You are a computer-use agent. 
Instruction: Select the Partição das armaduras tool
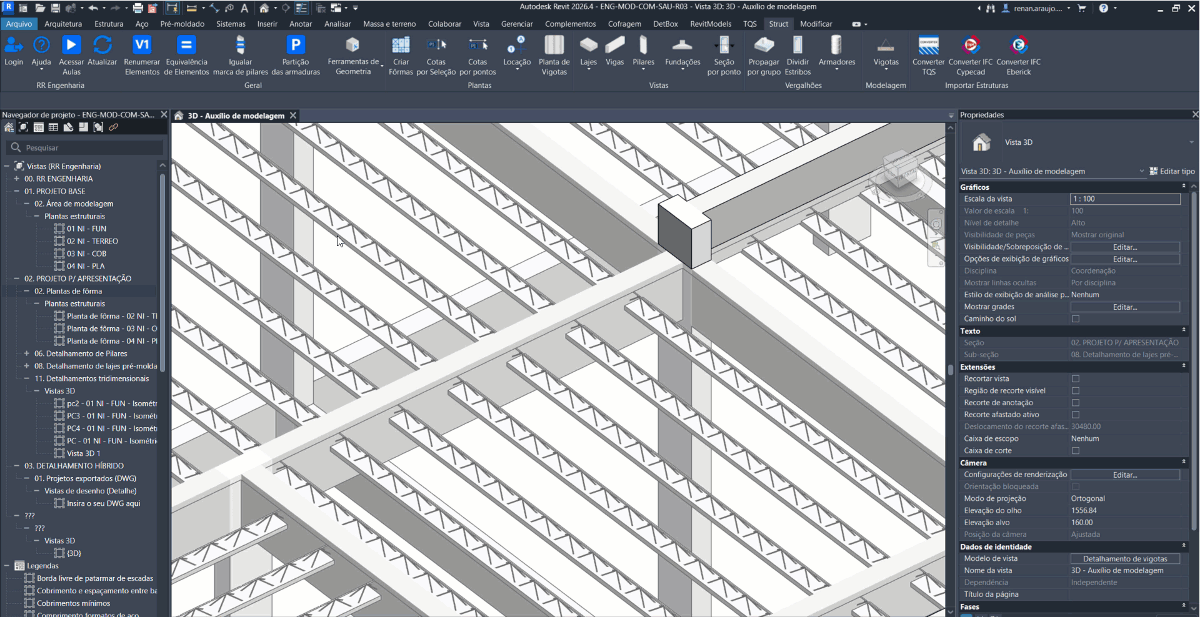tap(295, 46)
